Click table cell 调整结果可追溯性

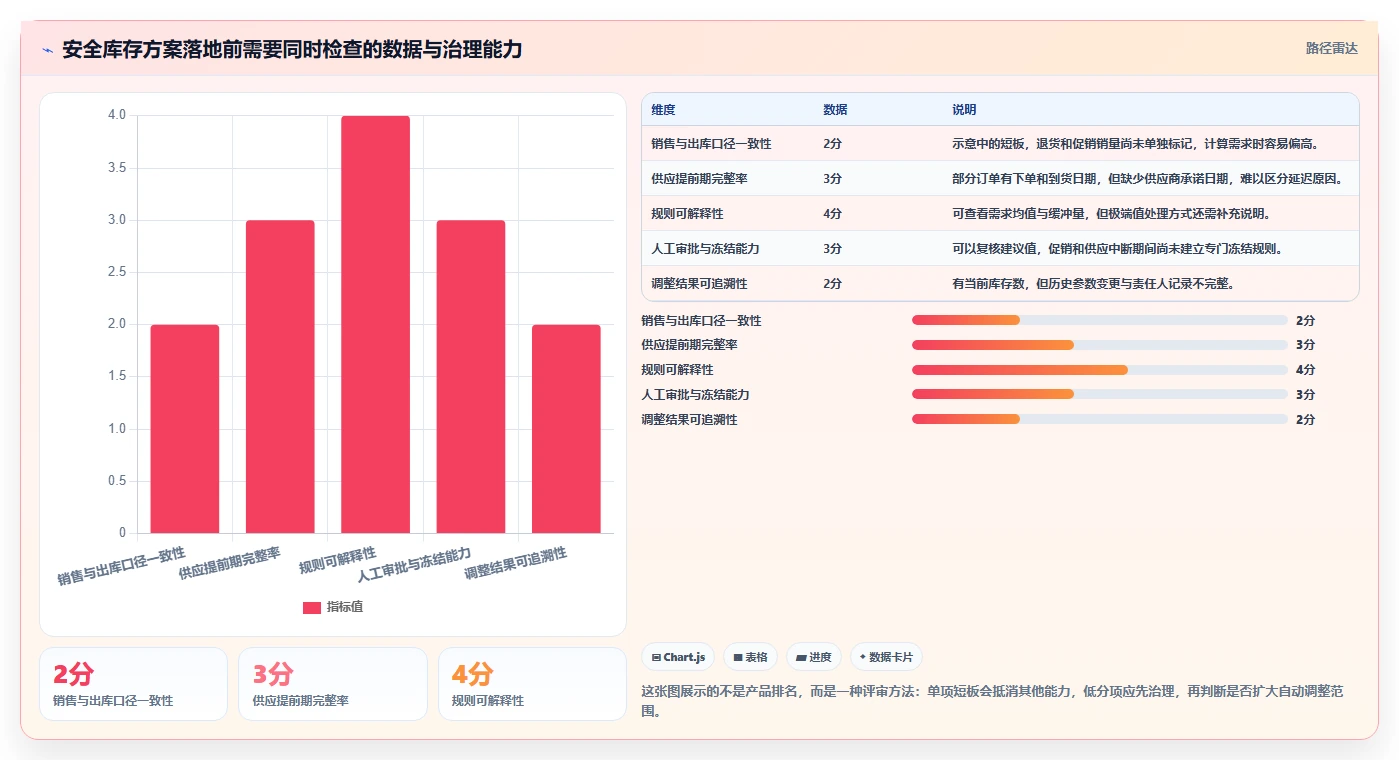699,284
